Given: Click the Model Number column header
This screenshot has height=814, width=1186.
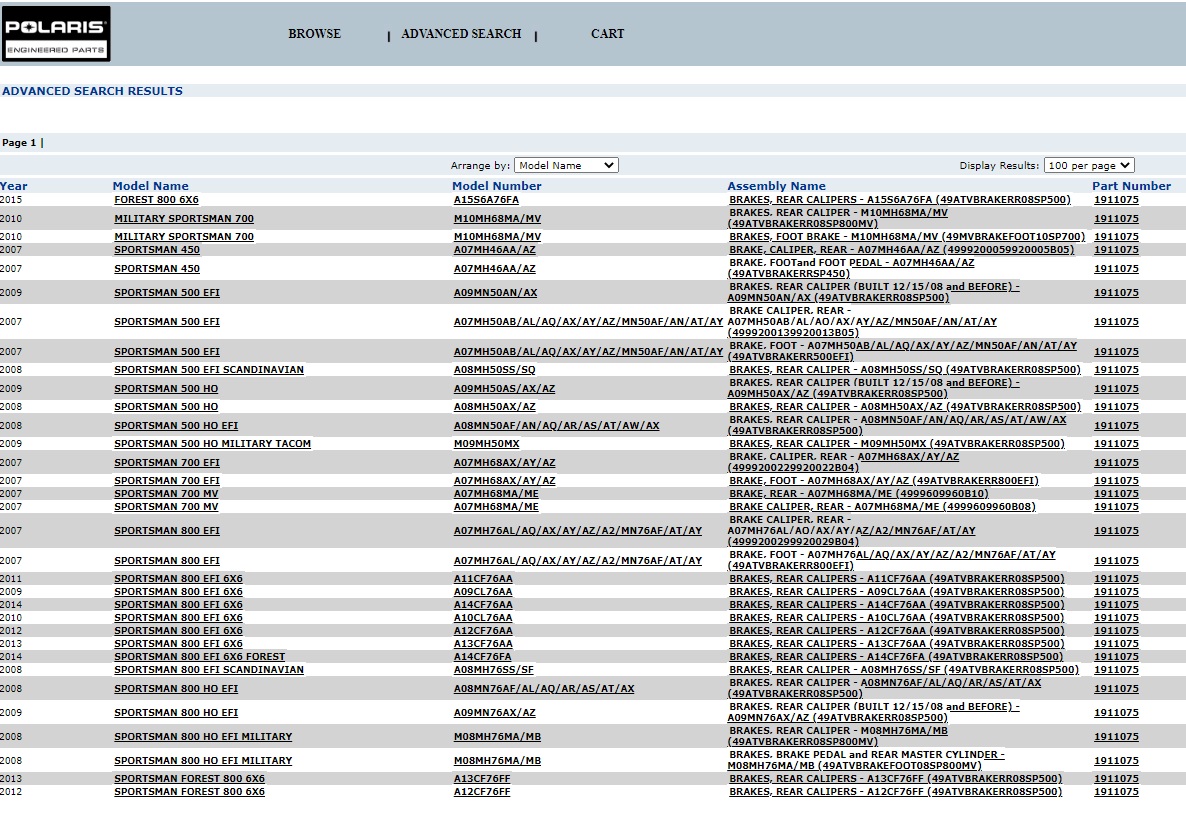Looking at the screenshot, I should click(x=496, y=186).
